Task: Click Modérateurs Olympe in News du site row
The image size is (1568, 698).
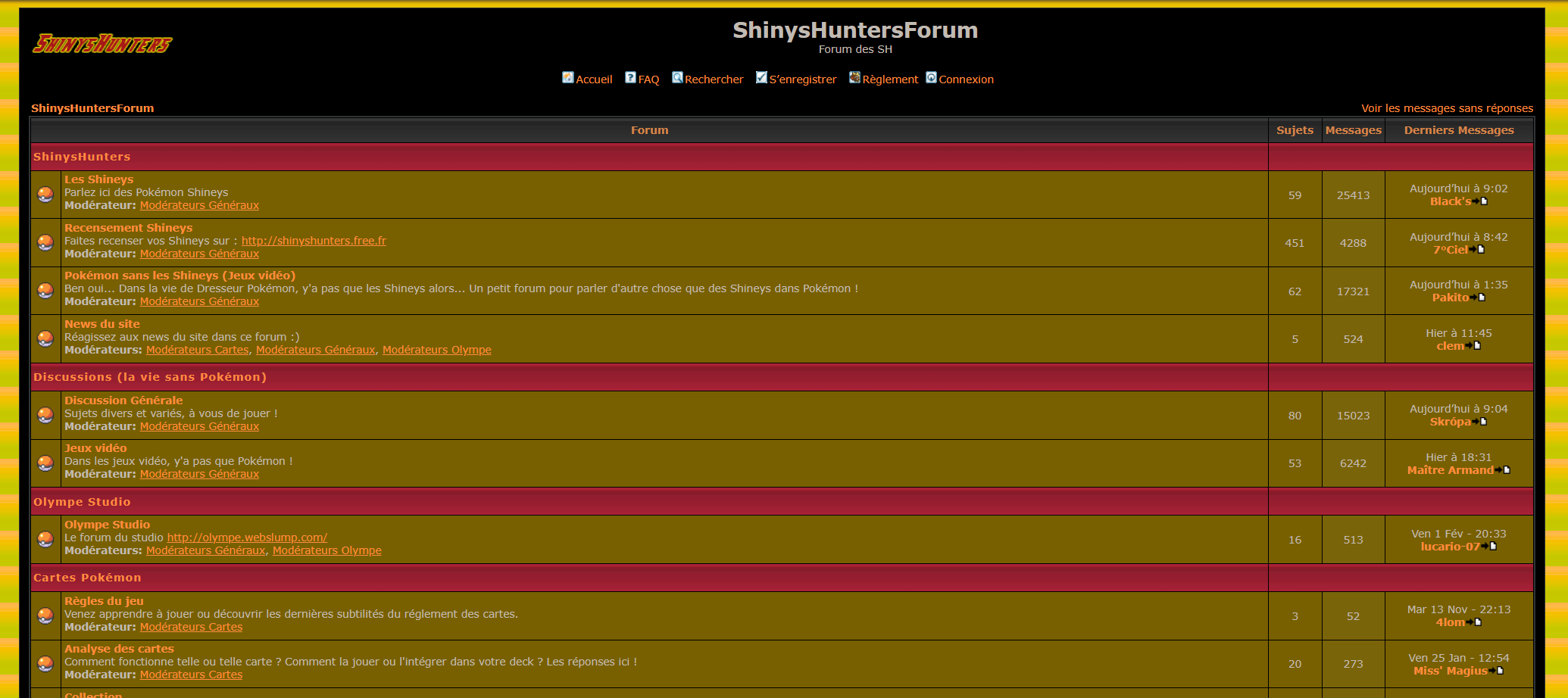Action: coord(436,350)
